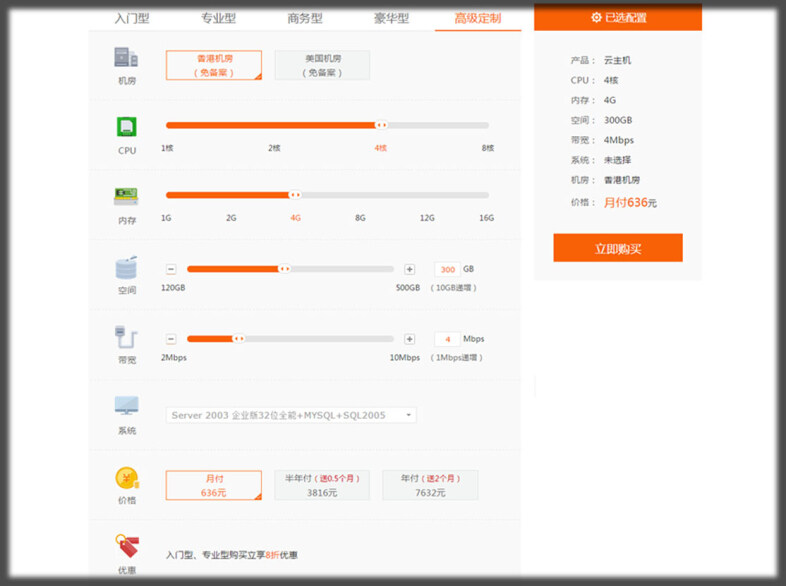Click the system (系统) monitor icon
Screen dimensions: 786x586
point(126,406)
